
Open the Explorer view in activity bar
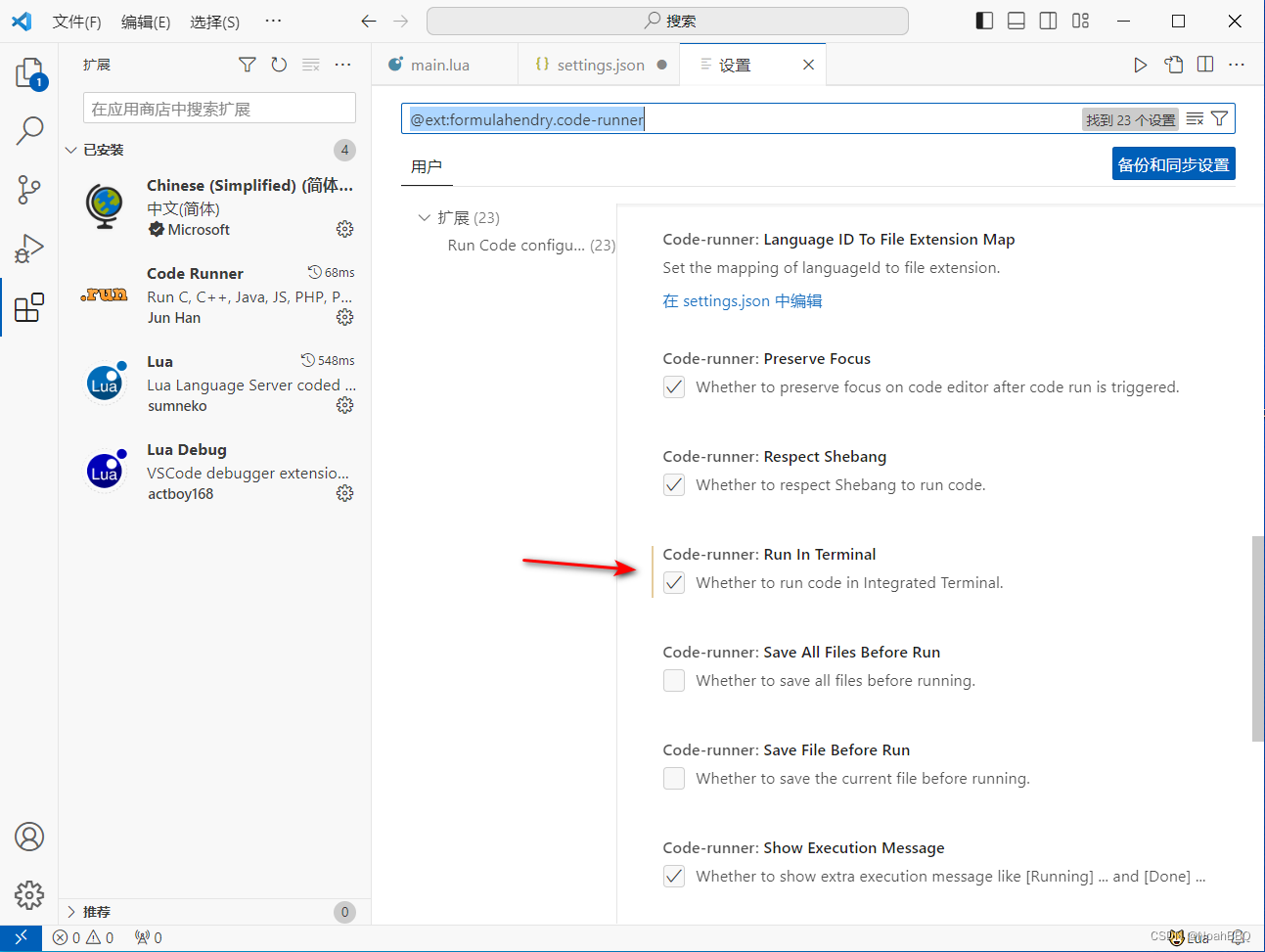click(x=29, y=73)
